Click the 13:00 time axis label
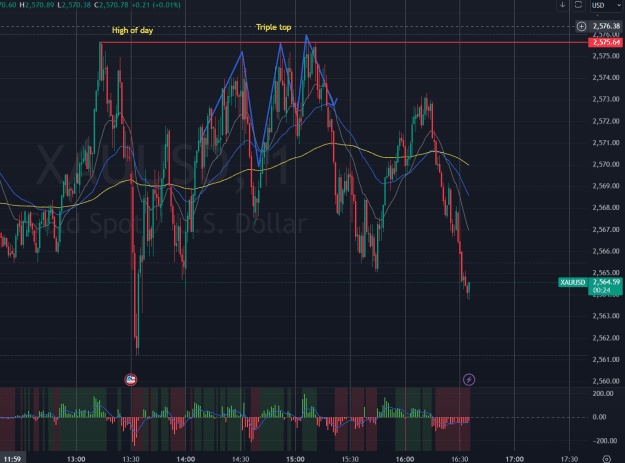 click(76, 459)
